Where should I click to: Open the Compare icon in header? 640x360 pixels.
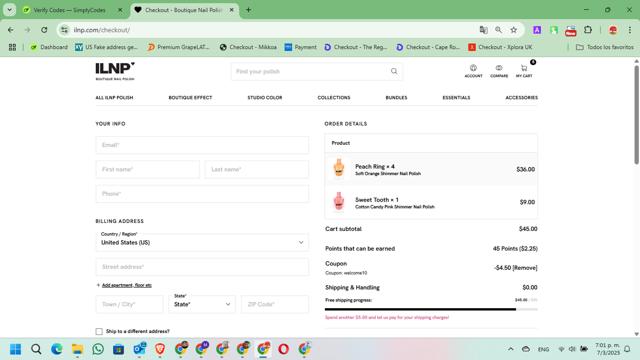[499, 71]
